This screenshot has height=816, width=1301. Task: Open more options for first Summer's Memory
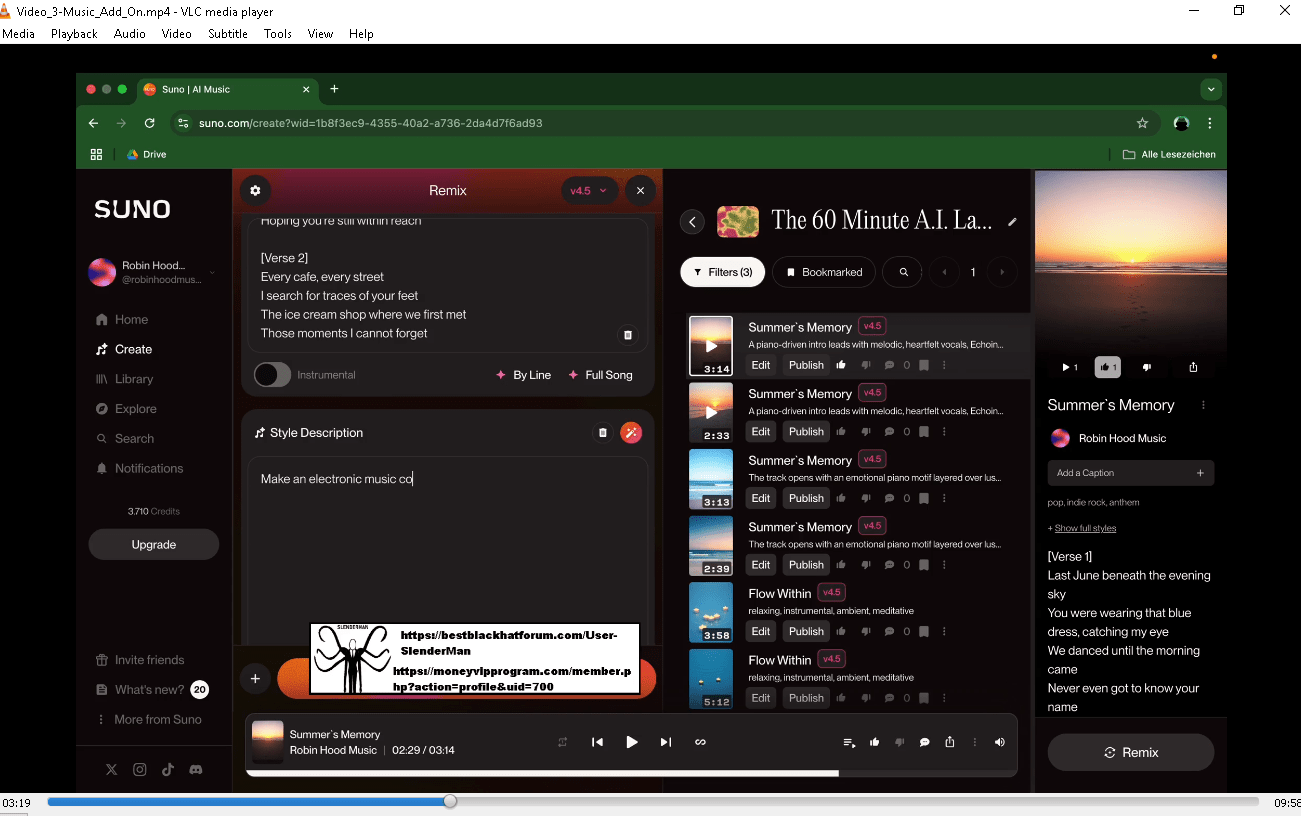(944, 365)
